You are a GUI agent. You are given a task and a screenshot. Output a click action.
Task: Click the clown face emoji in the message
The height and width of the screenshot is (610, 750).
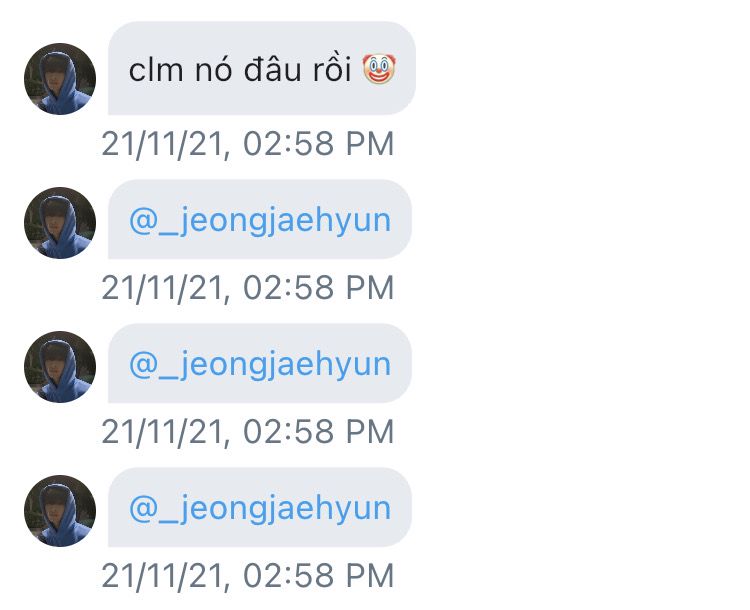point(379,69)
